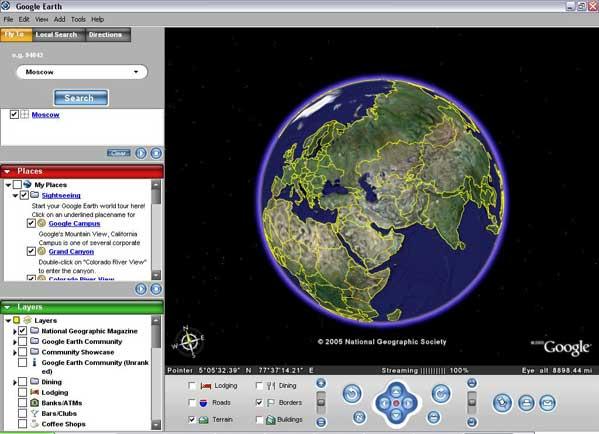599x434 pixels.
Task: Click the Coffee Shops layer icon
Action: [34, 424]
